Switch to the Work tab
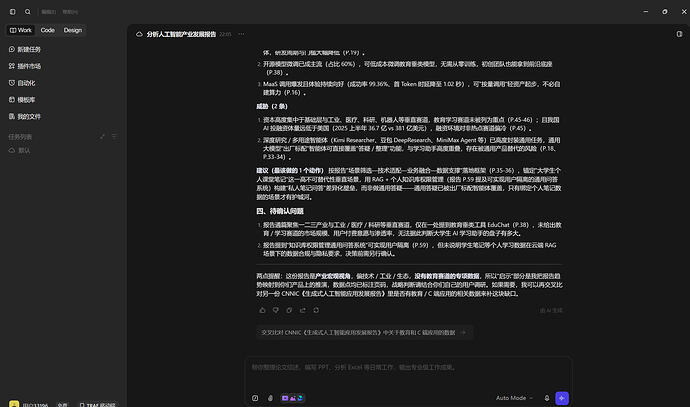 [21, 30]
